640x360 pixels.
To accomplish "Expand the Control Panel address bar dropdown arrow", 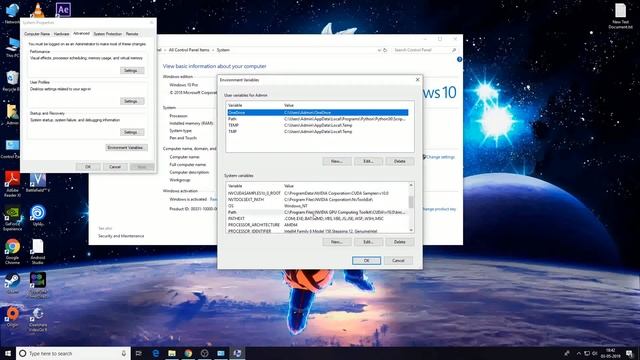I will pyautogui.click(x=379, y=50).
